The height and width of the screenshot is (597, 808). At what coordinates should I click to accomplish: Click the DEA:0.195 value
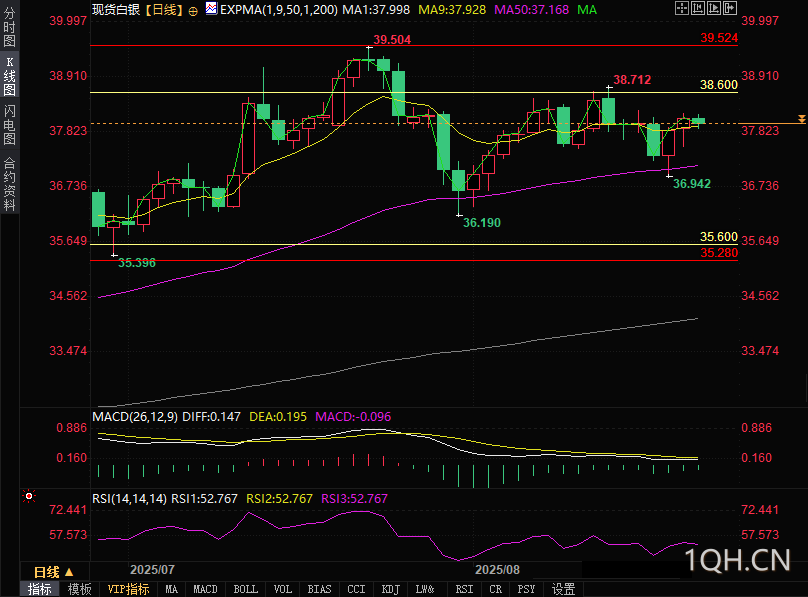point(278,417)
